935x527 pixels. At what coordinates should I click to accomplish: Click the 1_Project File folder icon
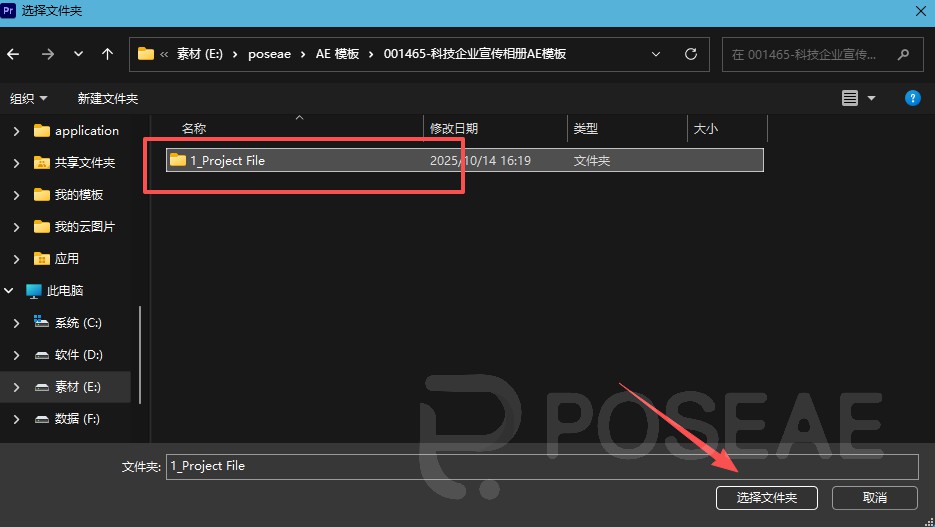(178, 160)
